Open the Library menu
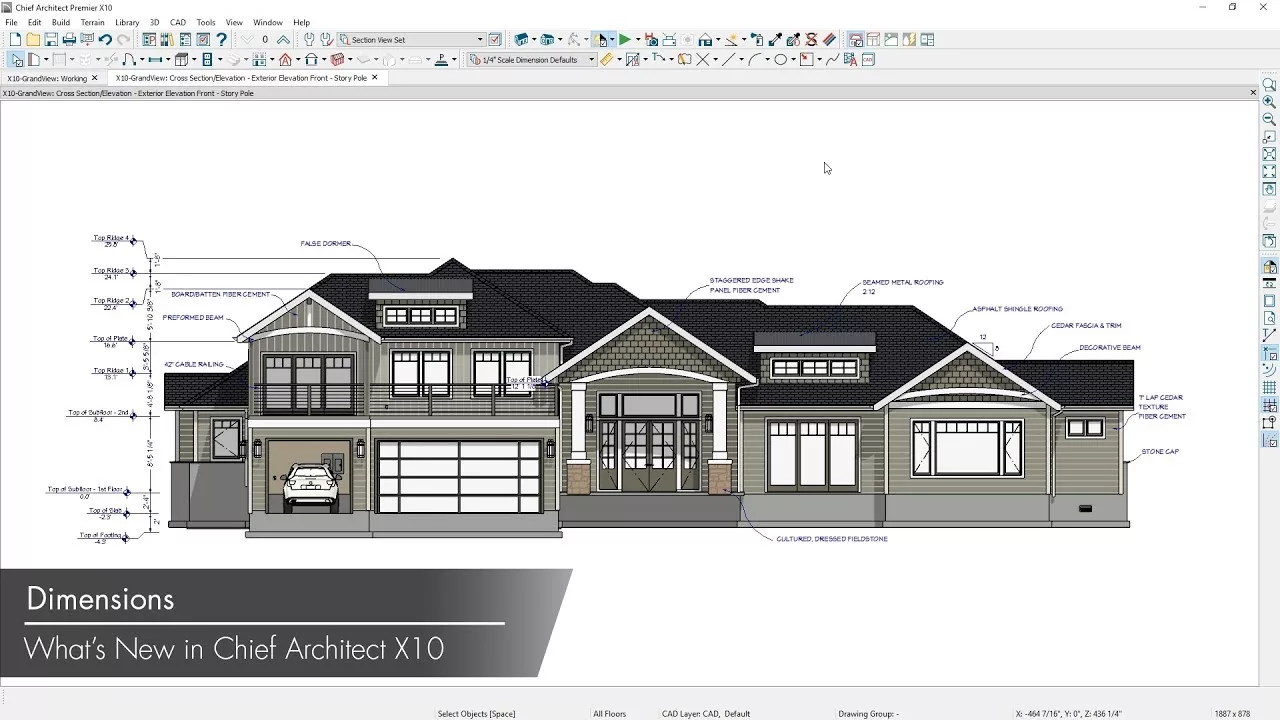The width and height of the screenshot is (1280, 720). click(x=127, y=22)
